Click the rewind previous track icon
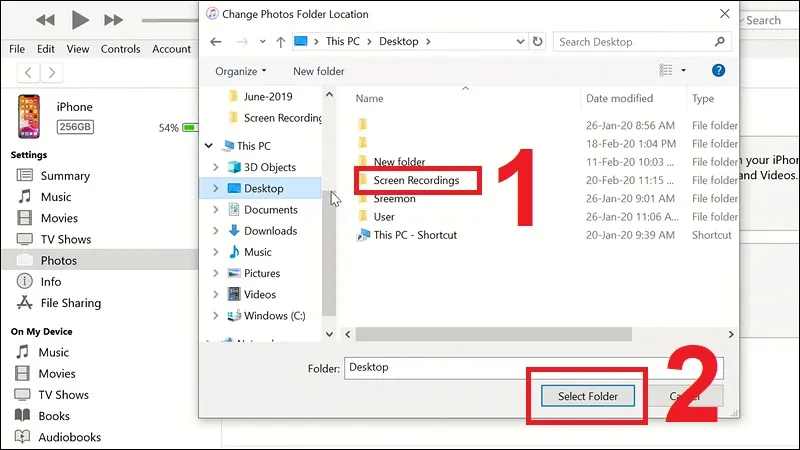 pos(45,20)
